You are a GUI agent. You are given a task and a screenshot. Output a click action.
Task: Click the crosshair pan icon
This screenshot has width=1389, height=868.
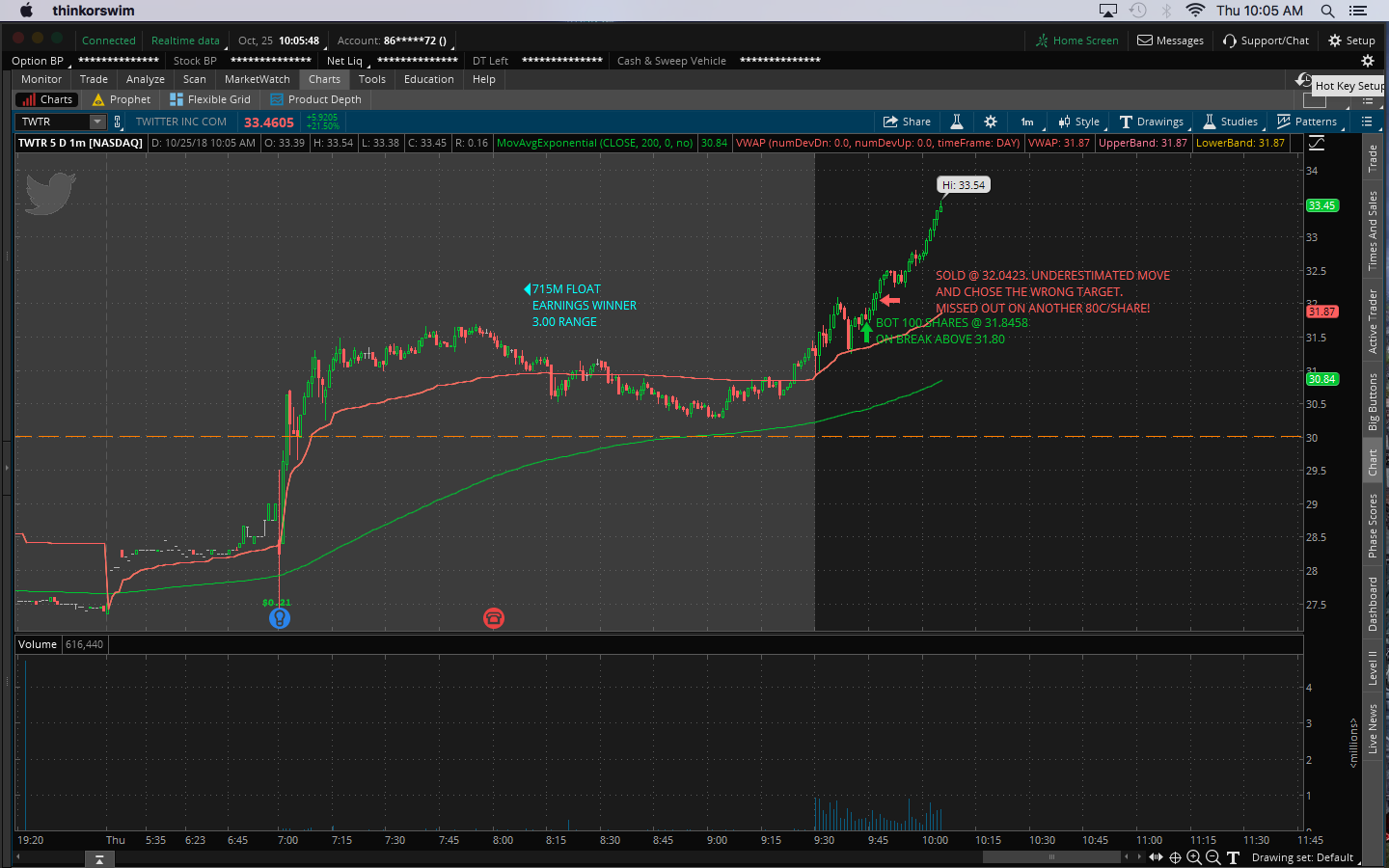(1175, 857)
